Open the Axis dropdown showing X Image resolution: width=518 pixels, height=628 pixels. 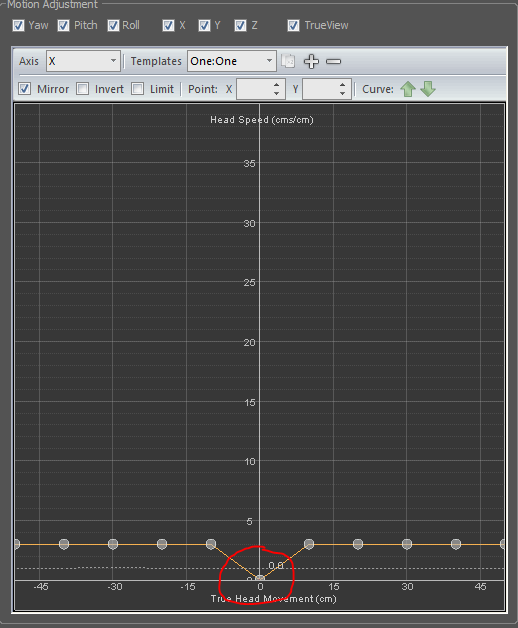pos(83,61)
